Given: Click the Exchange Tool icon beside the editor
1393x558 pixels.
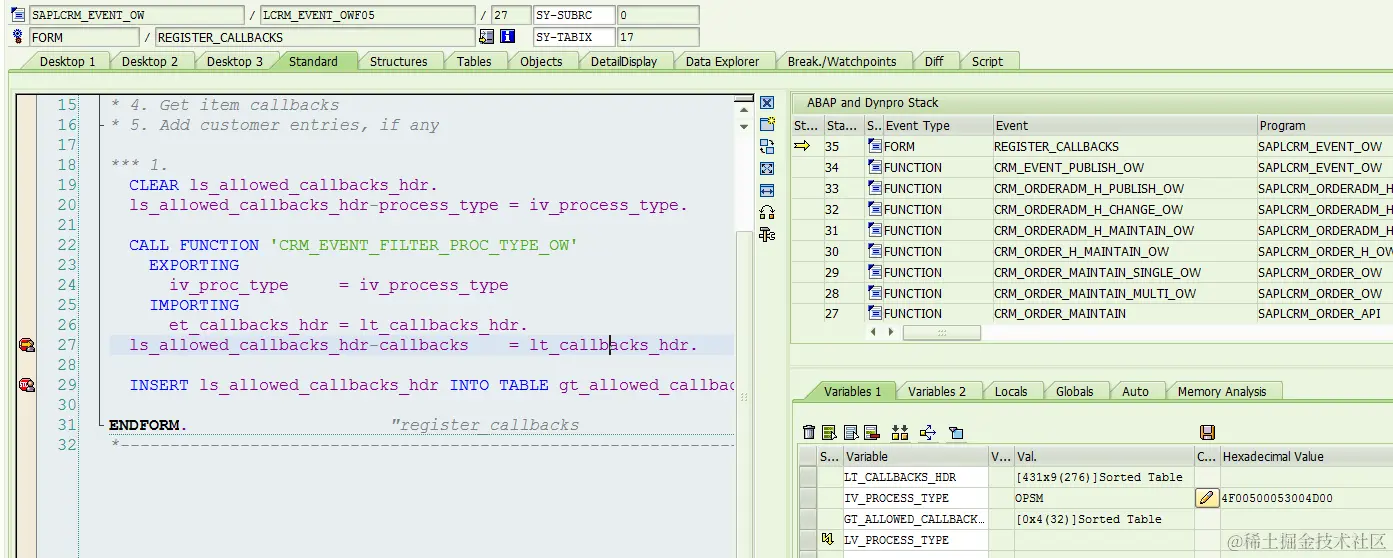Looking at the screenshot, I should [767, 146].
